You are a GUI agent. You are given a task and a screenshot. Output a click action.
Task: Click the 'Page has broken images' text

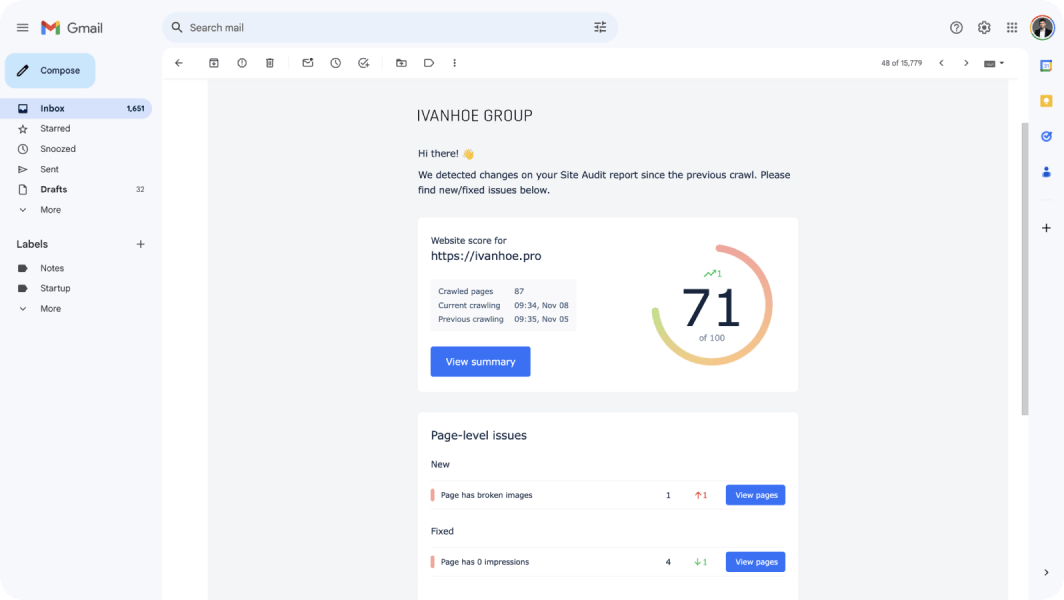point(487,495)
